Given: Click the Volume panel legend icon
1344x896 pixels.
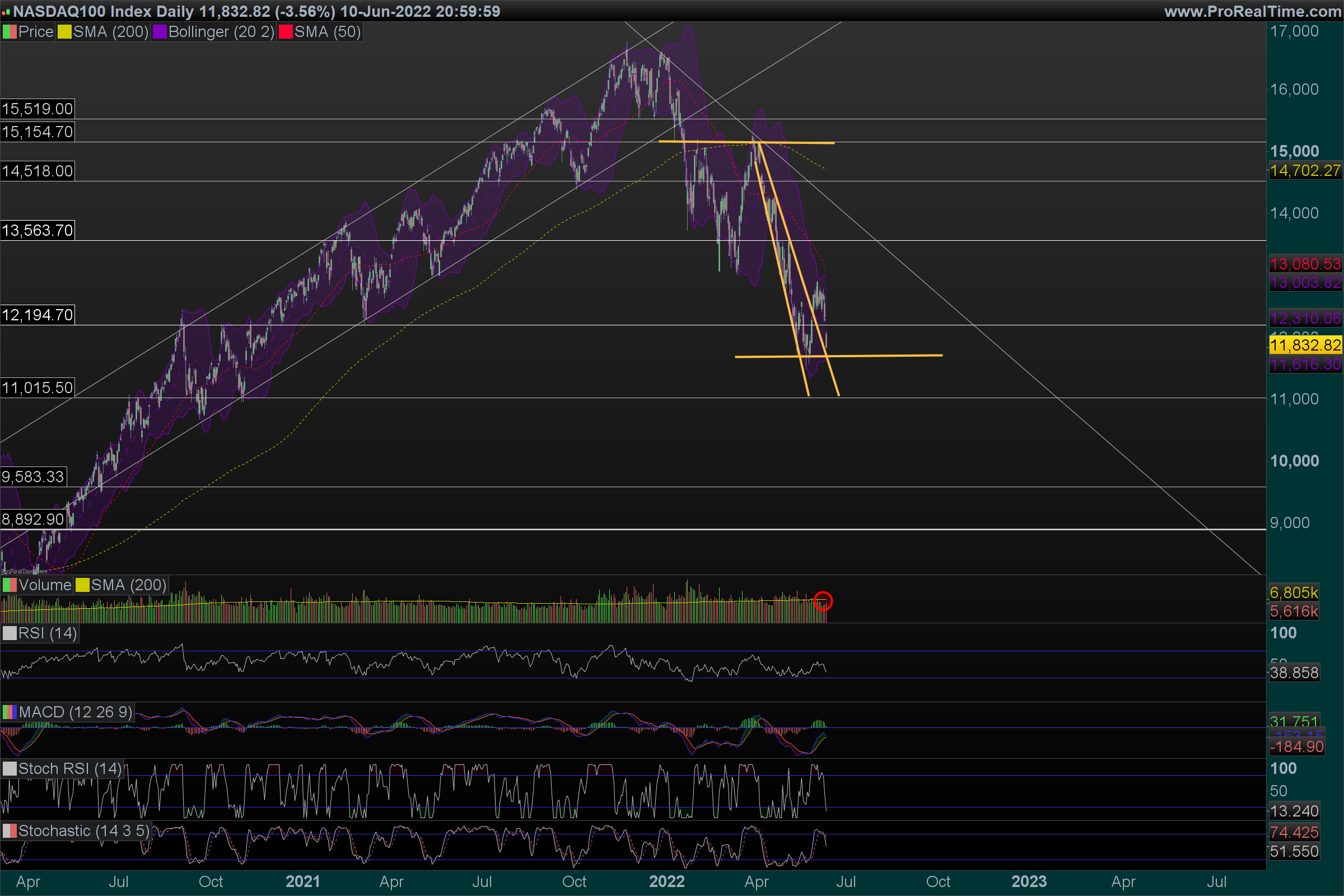Looking at the screenshot, I should coord(10,585).
